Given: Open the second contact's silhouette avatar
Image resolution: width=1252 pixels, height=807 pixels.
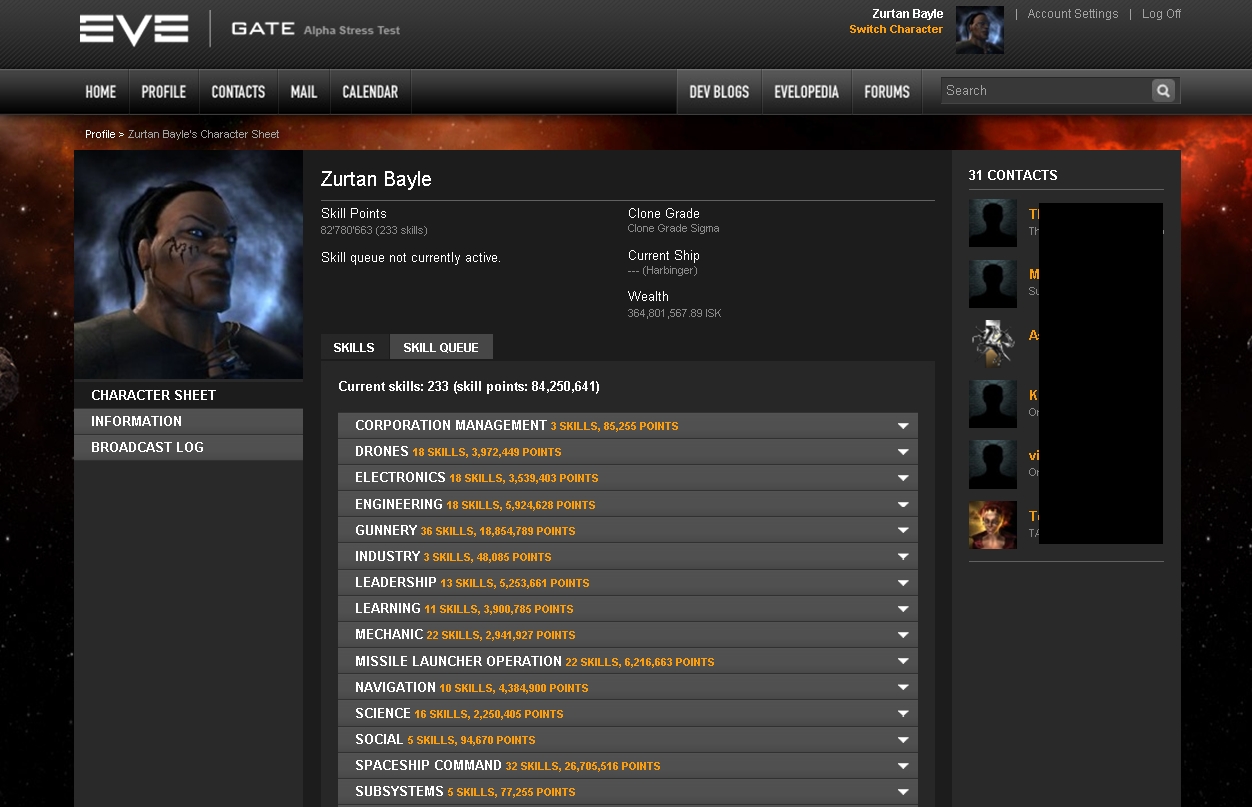Looking at the screenshot, I should point(993,284).
